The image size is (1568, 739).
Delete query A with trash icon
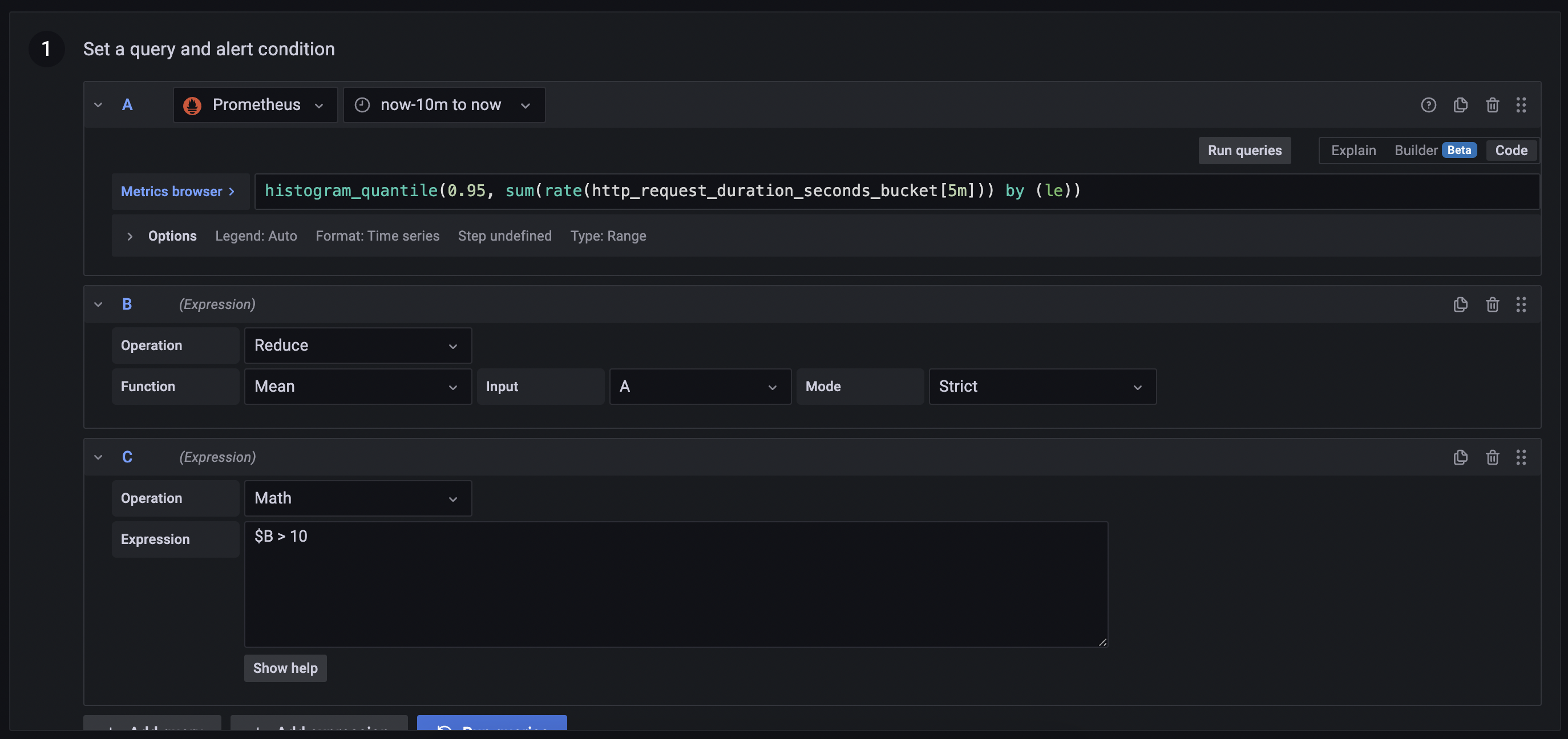click(1492, 104)
